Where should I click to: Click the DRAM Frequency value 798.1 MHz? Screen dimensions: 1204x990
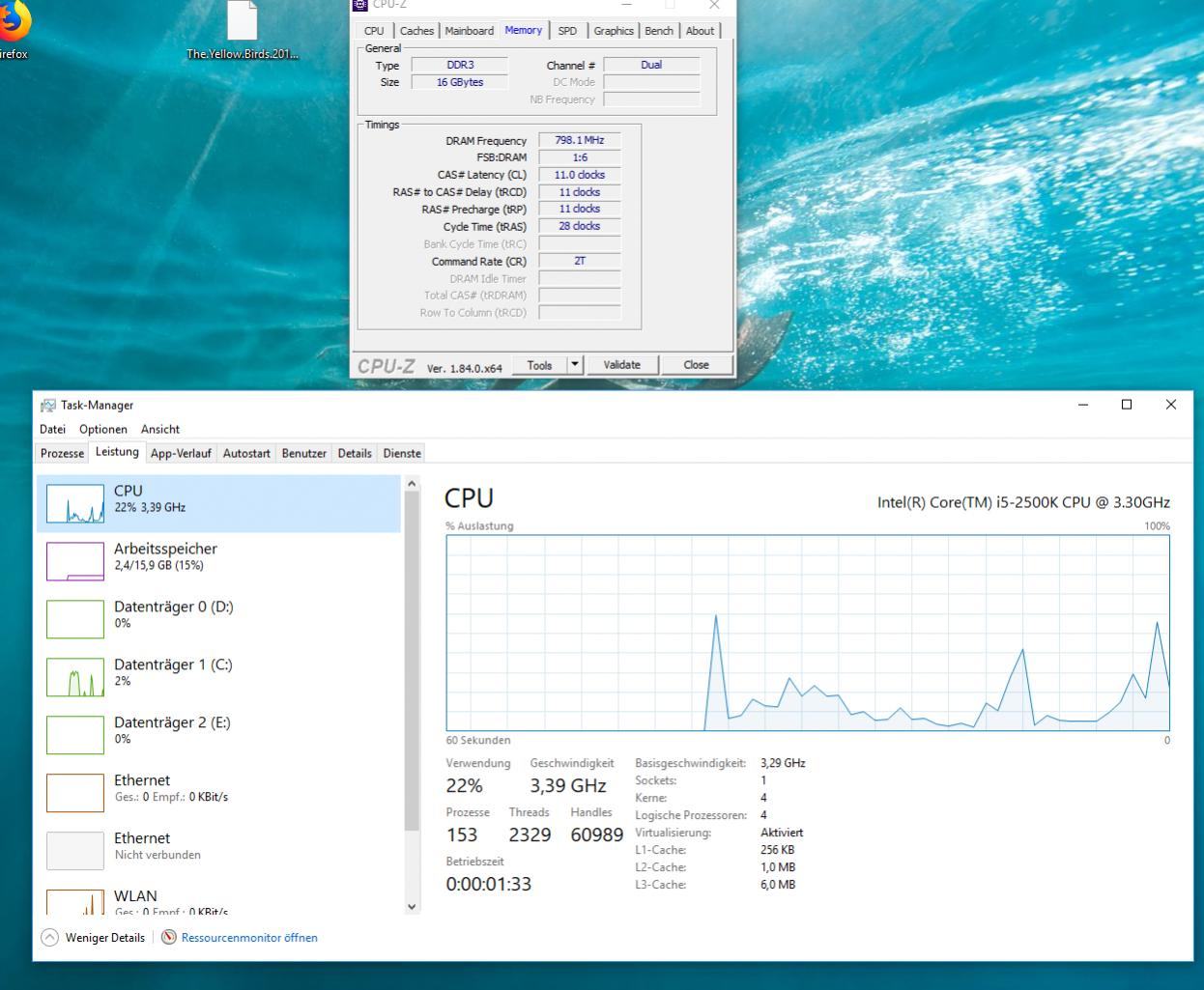click(579, 140)
